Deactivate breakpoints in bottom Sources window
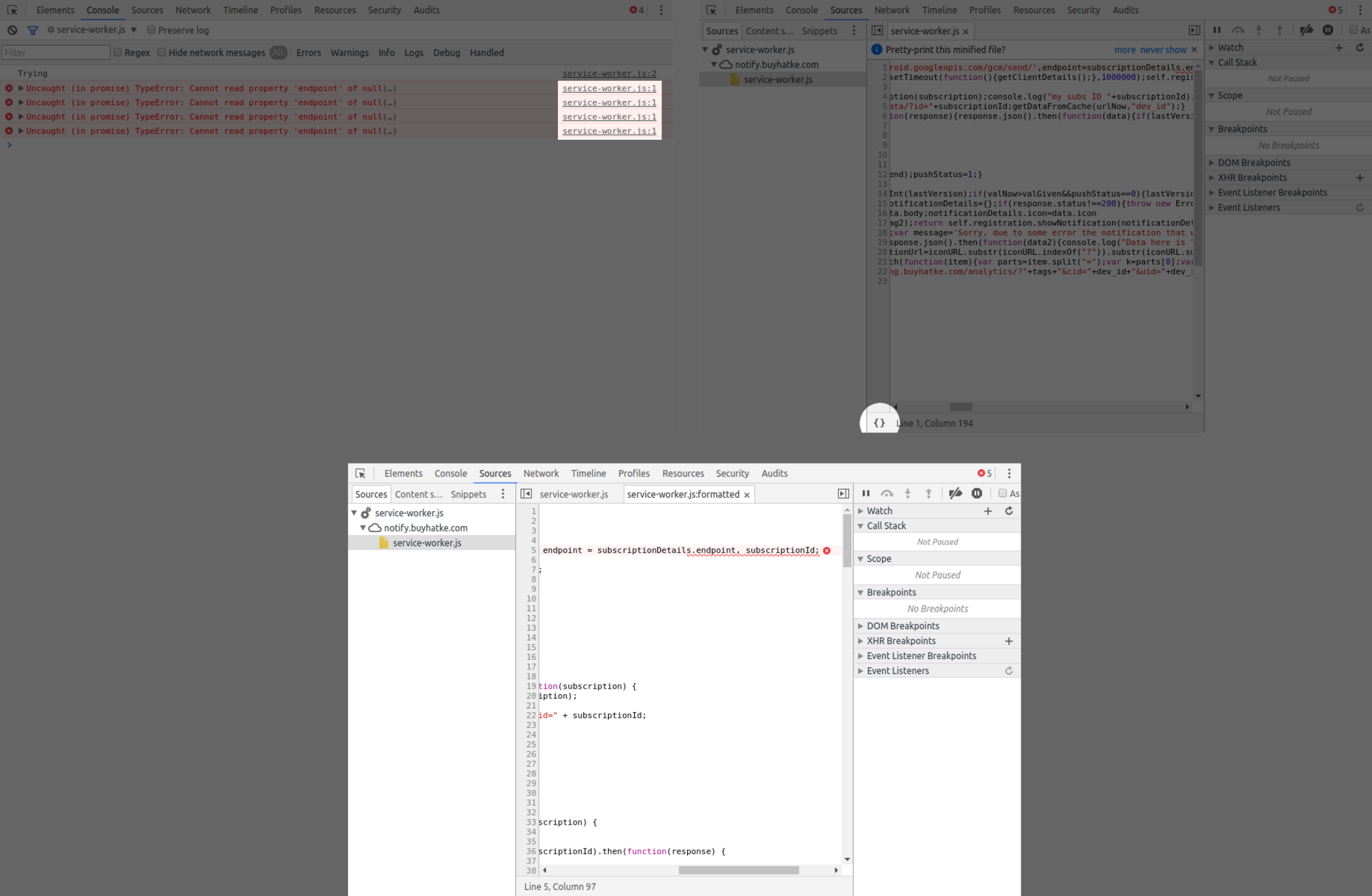The height and width of the screenshot is (896, 1372). pos(955,494)
